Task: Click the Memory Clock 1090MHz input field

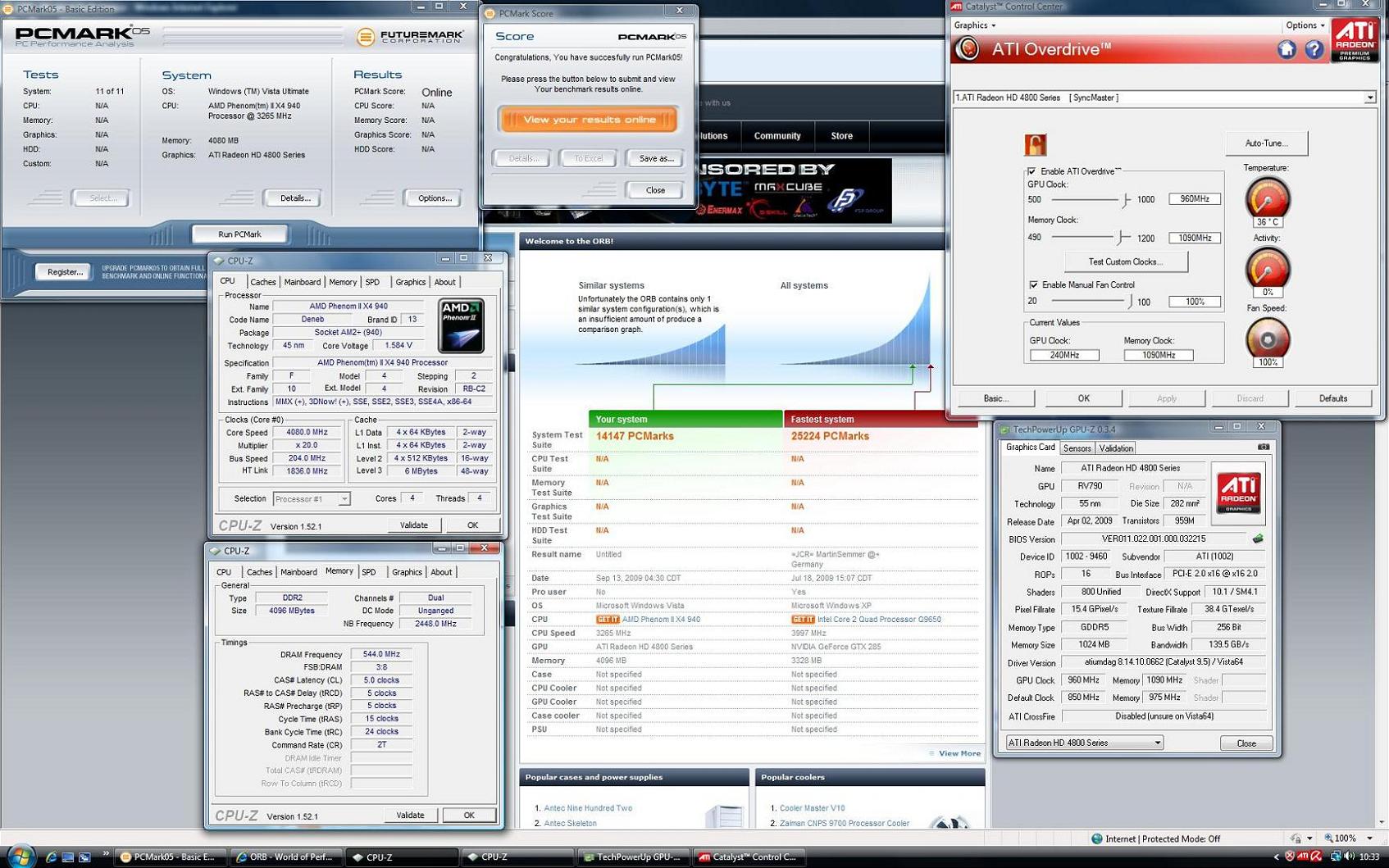Action: pos(1194,238)
